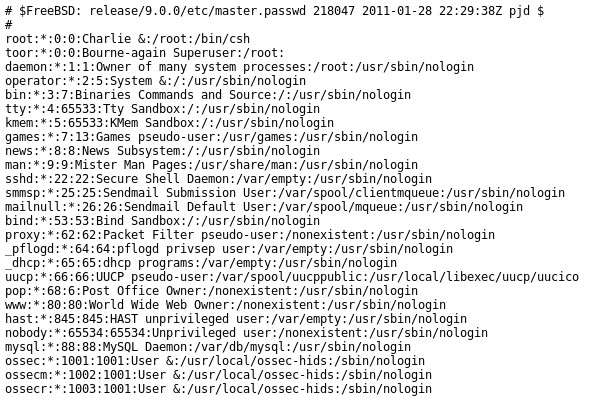Click the root user entry line
Image resolution: width=590 pixels, height=400 pixels.
pyautogui.click(x=128, y=39)
